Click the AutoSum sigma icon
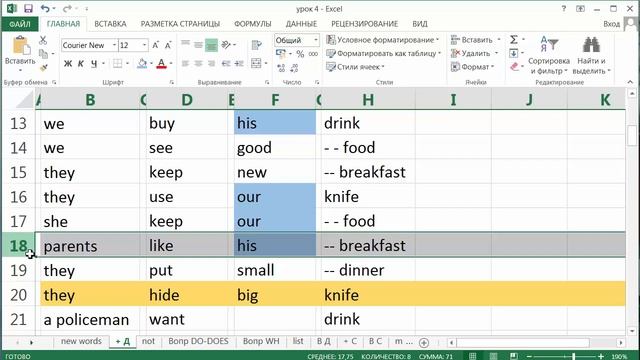The height and width of the screenshot is (360, 640). click(x=514, y=40)
